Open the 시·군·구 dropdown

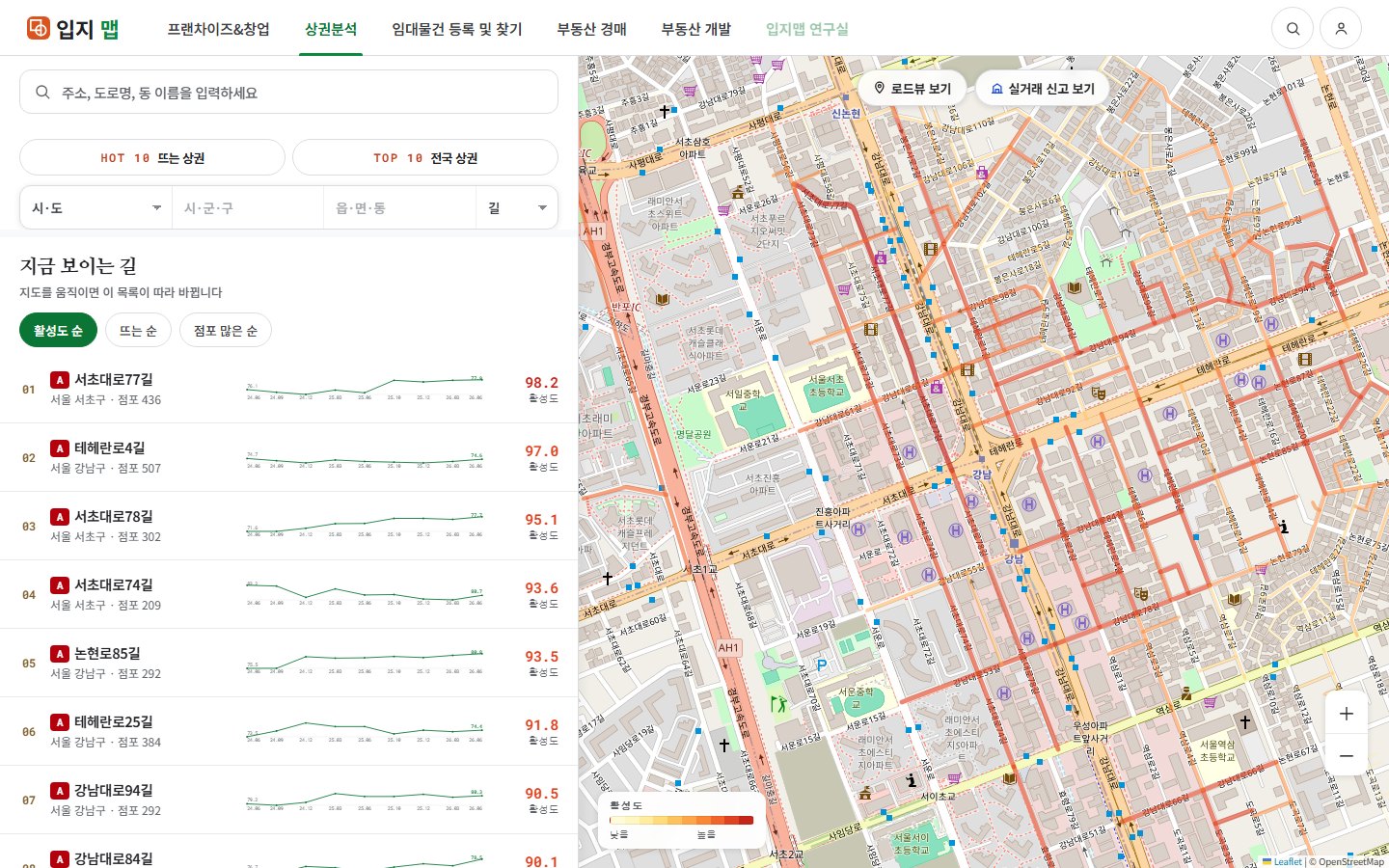point(248,207)
